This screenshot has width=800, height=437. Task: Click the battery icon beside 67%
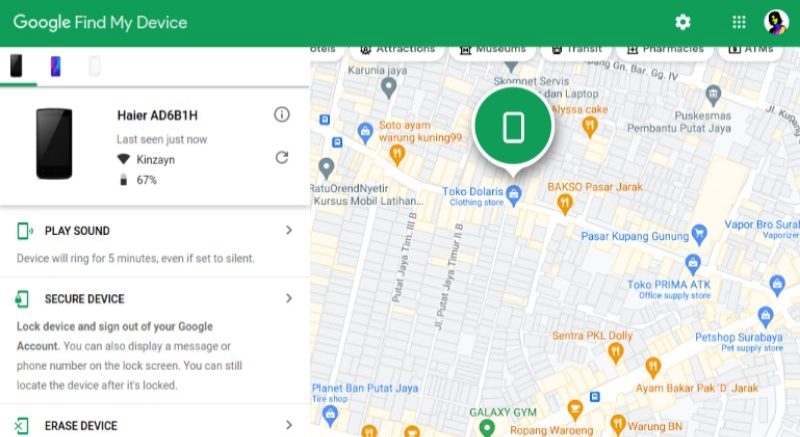point(123,179)
